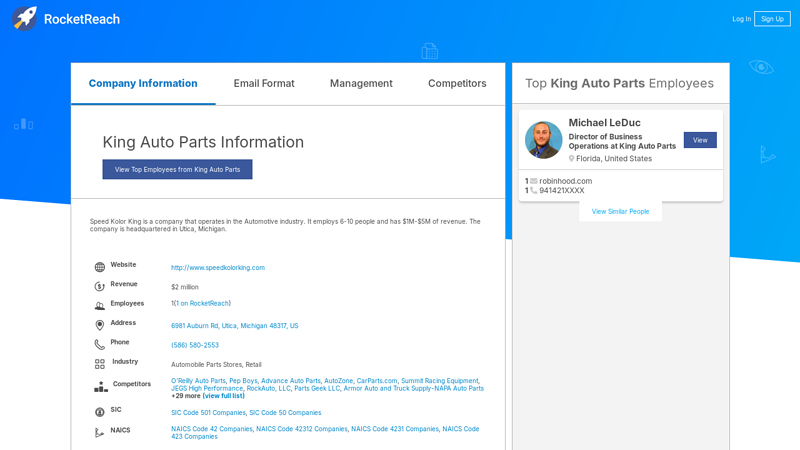Click the phone icon beside 941421XXXX

click(x=534, y=190)
